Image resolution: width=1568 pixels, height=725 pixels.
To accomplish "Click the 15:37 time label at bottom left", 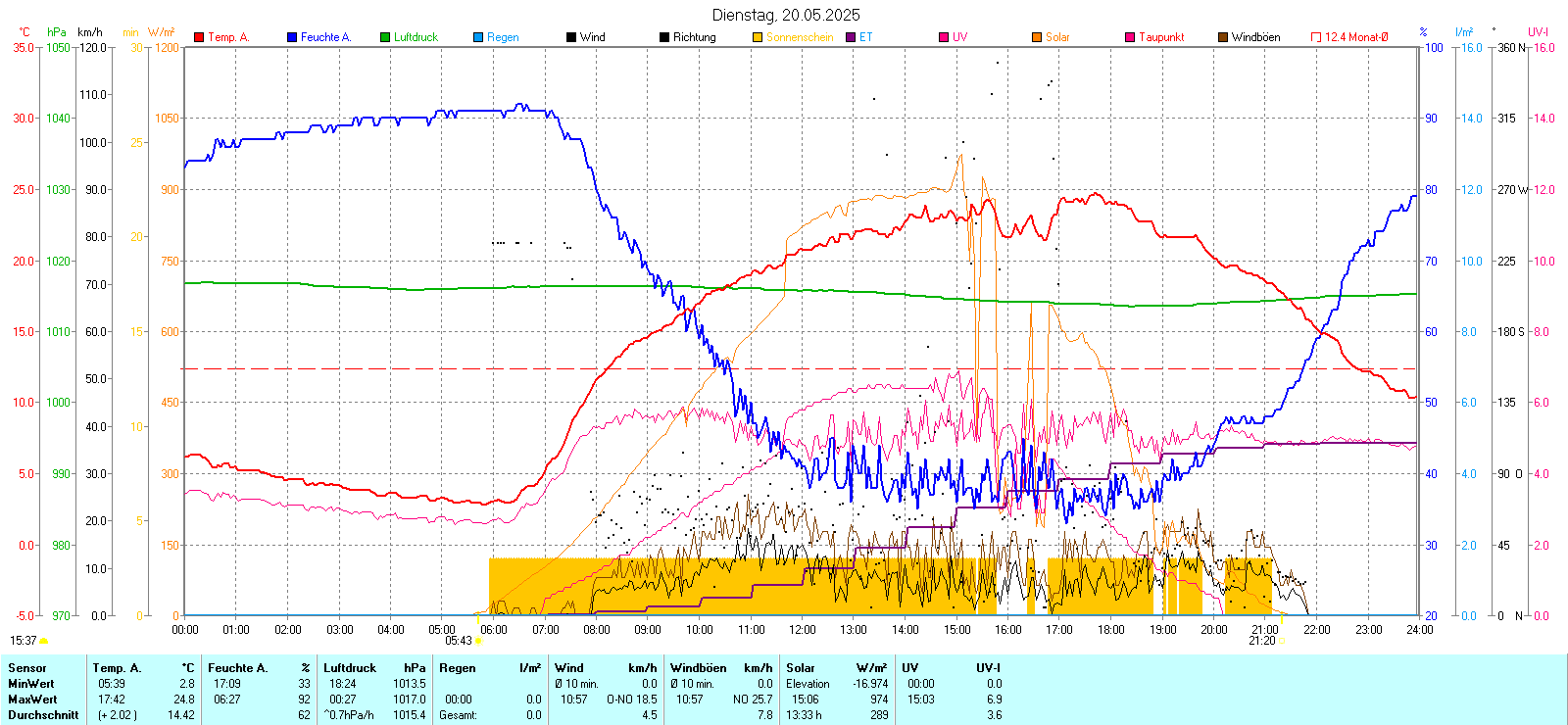I will (x=24, y=641).
